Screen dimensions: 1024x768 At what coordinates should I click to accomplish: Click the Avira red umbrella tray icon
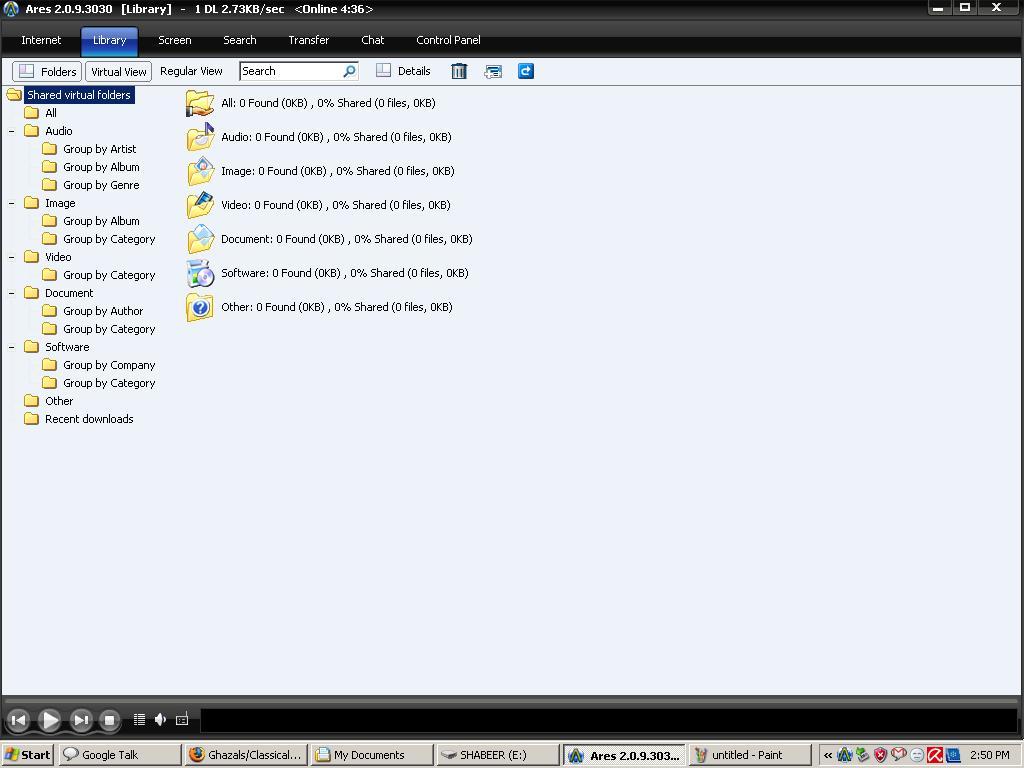click(935, 755)
